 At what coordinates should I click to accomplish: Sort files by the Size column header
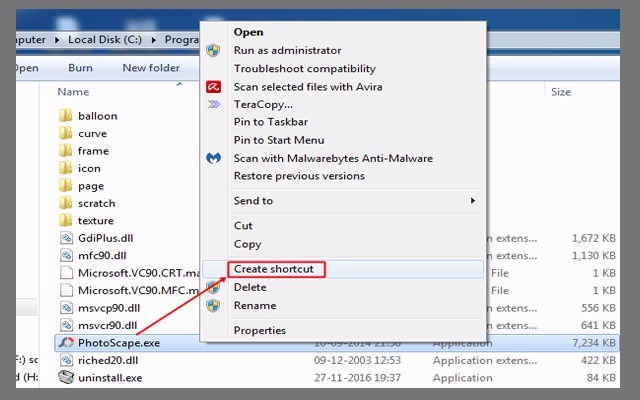[561, 92]
